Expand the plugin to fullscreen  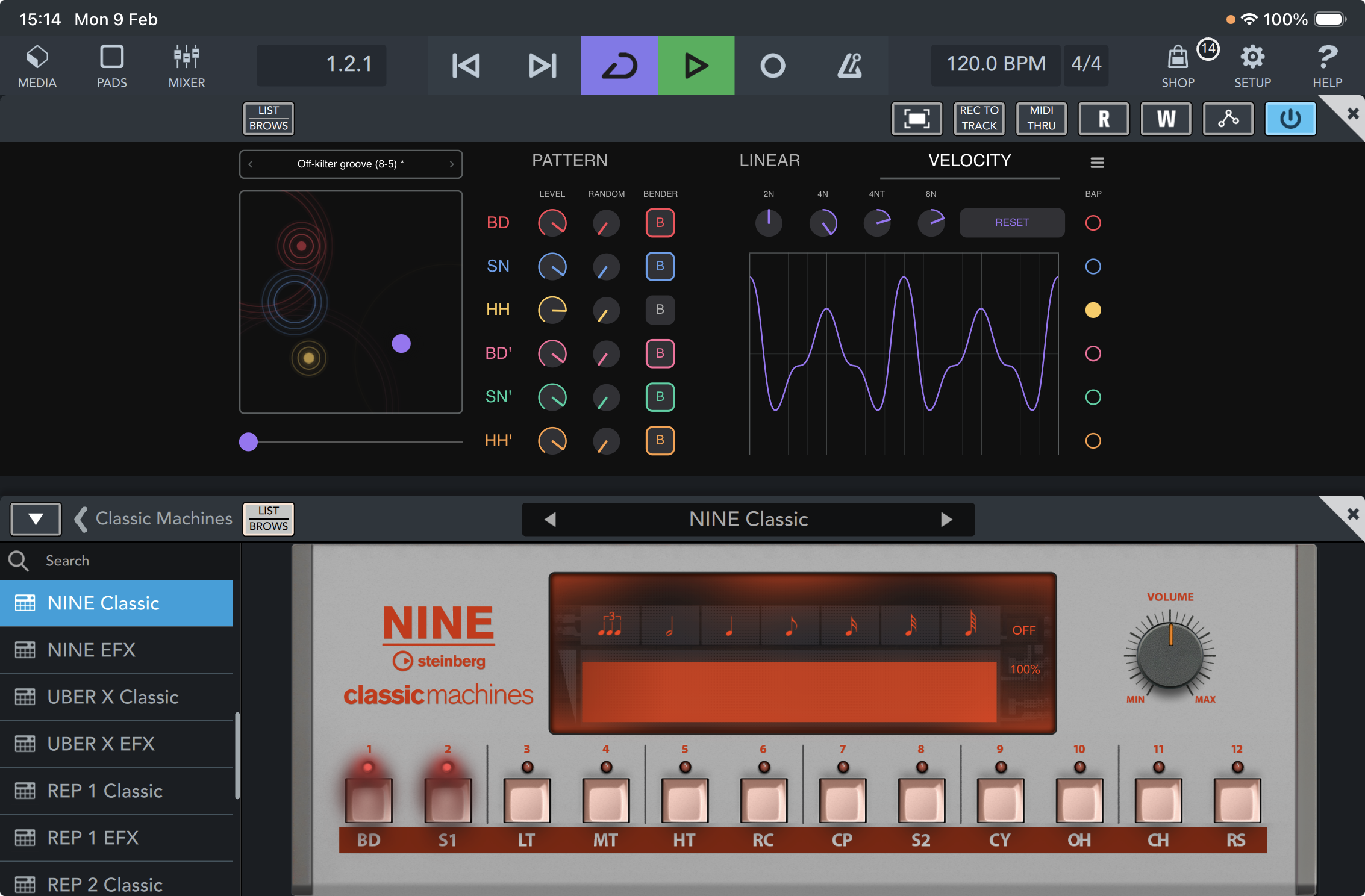pos(916,119)
